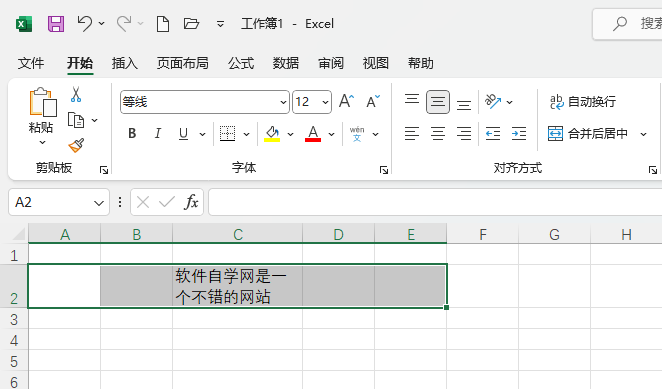The height and width of the screenshot is (389, 662).
Task: Copy selection with the copy icon
Action: click(x=76, y=120)
